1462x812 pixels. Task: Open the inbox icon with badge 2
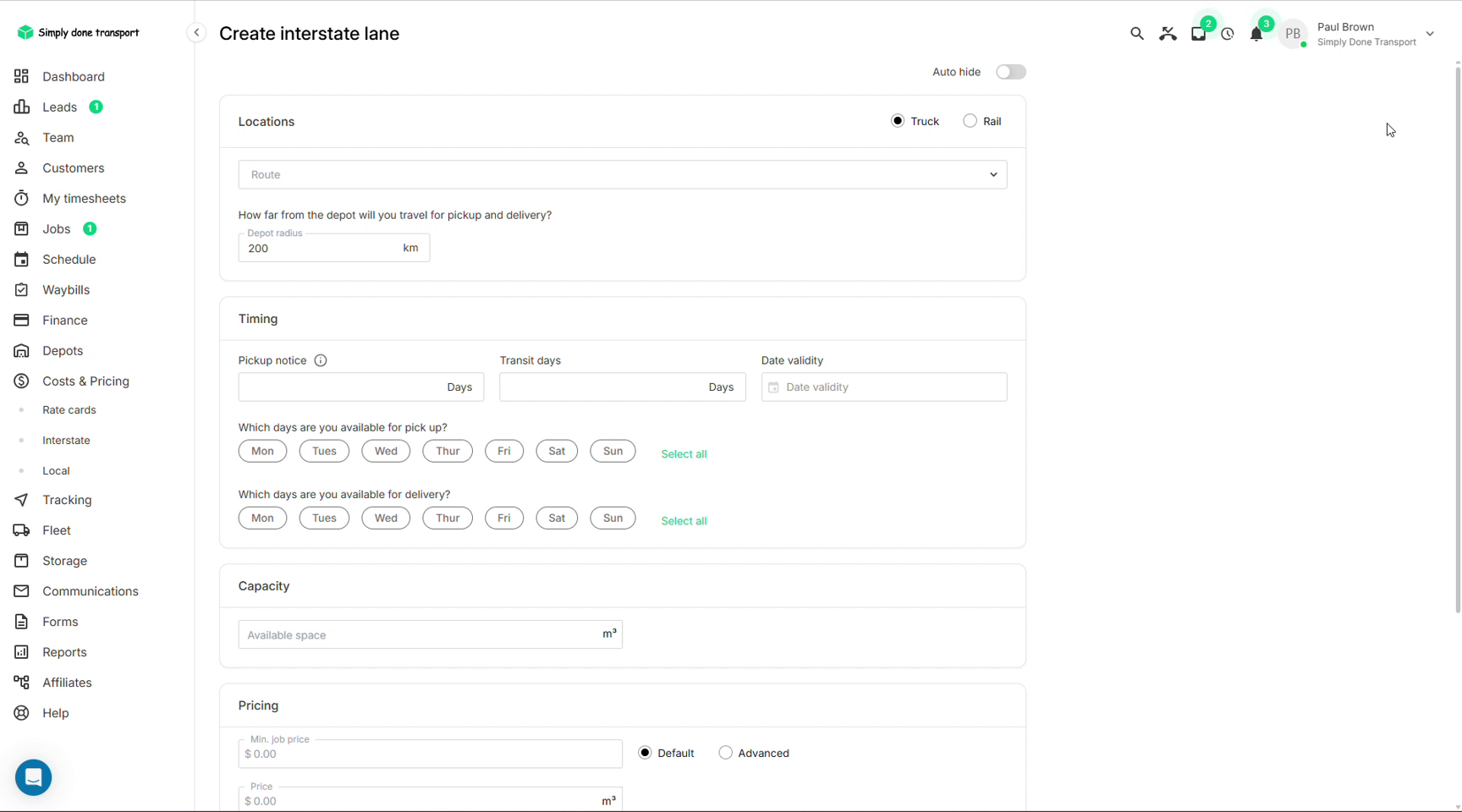click(x=1199, y=34)
